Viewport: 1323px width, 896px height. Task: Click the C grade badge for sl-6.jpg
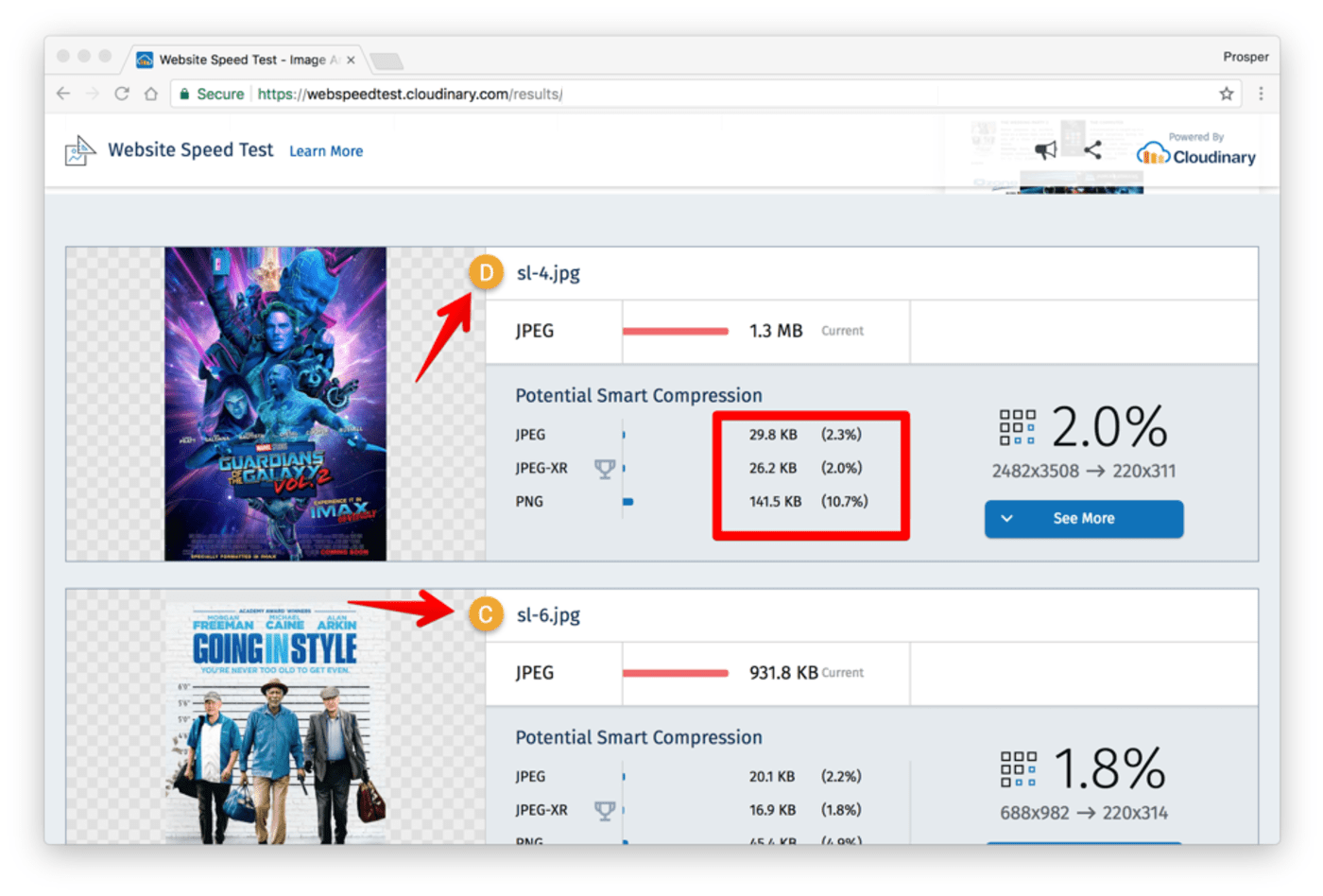486,615
